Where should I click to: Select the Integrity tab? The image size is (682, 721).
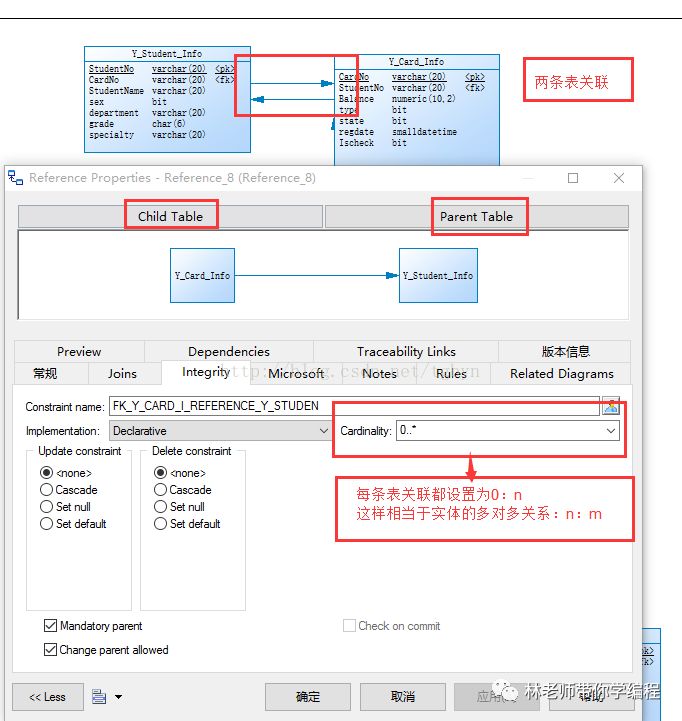[206, 372]
